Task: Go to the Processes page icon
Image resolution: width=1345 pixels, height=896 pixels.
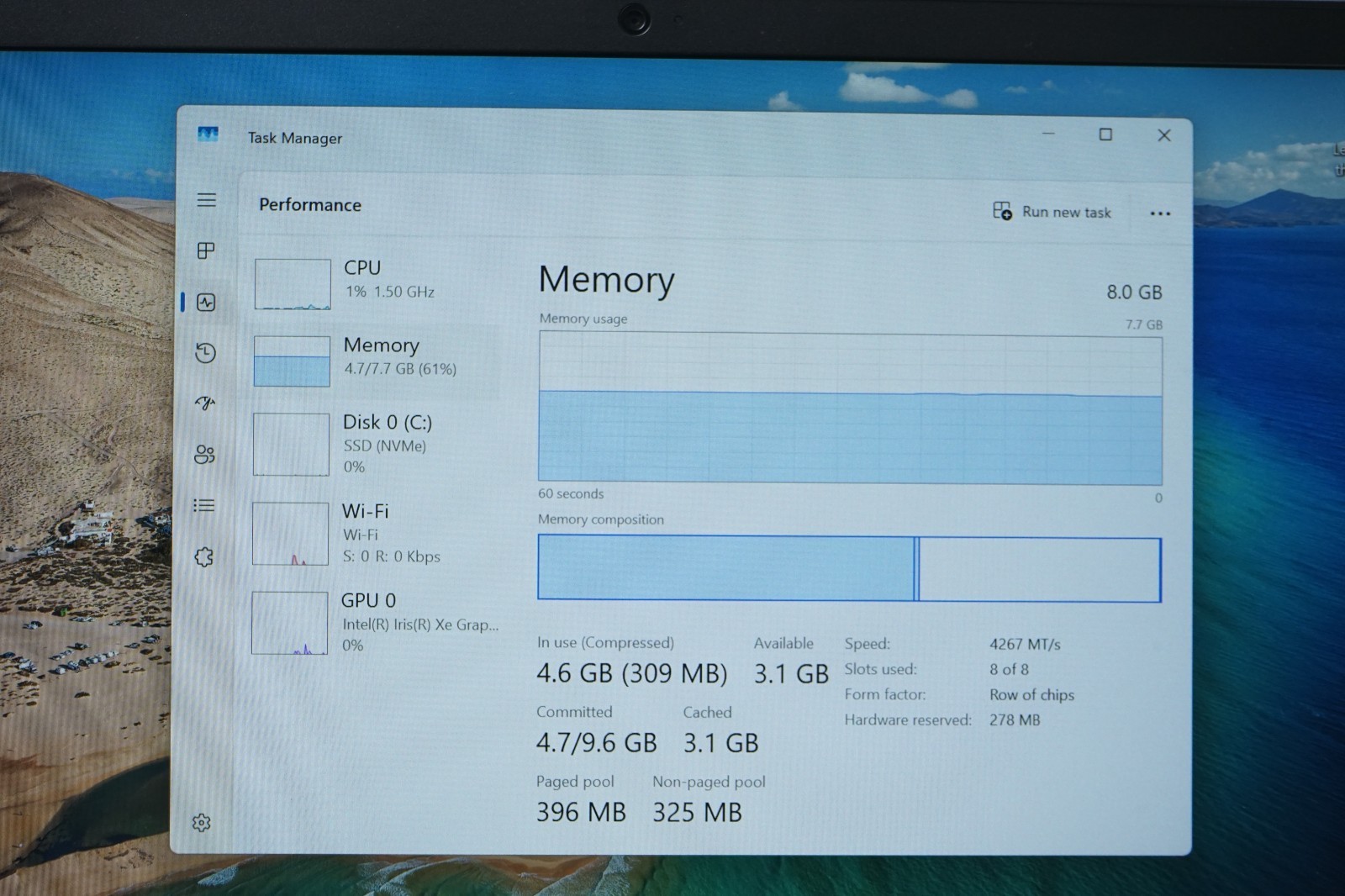Action: click(206, 250)
